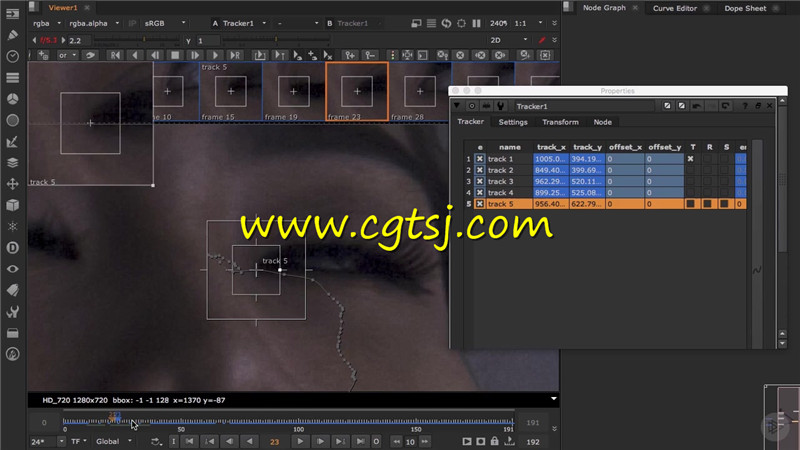
Task: Open the Transform nodes move icon
Action: click(x=13, y=184)
